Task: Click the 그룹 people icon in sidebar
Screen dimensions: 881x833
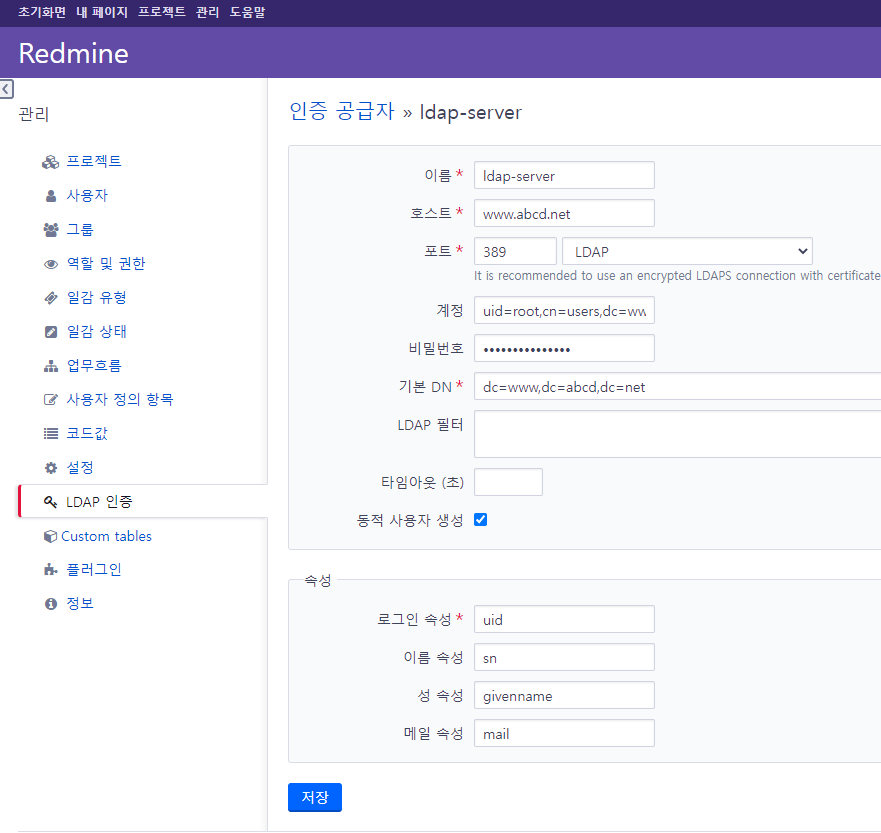Action: [51, 230]
